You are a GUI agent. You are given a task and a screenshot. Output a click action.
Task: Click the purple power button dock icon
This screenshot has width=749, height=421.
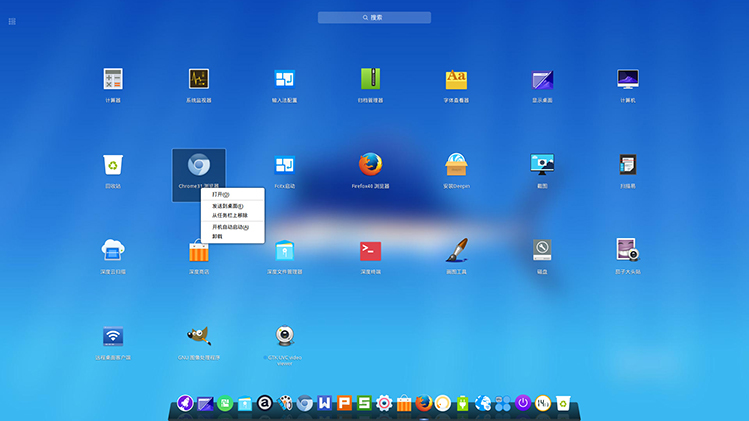coord(522,403)
